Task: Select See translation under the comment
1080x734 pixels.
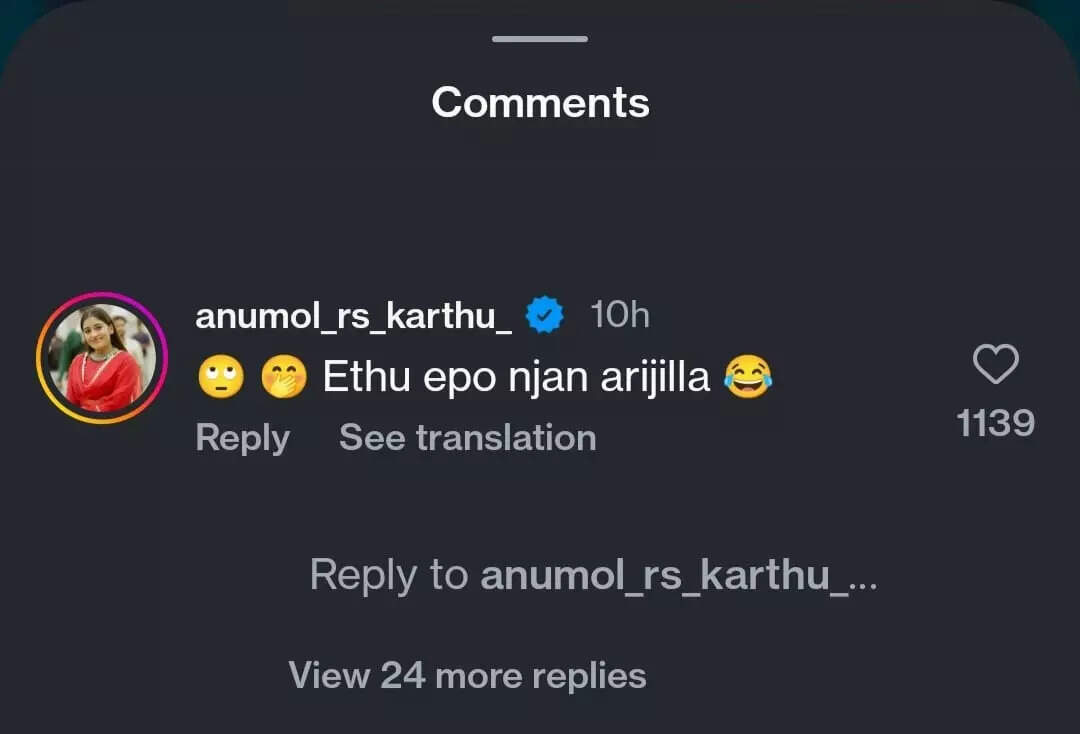Action: (x=468, y=438)
